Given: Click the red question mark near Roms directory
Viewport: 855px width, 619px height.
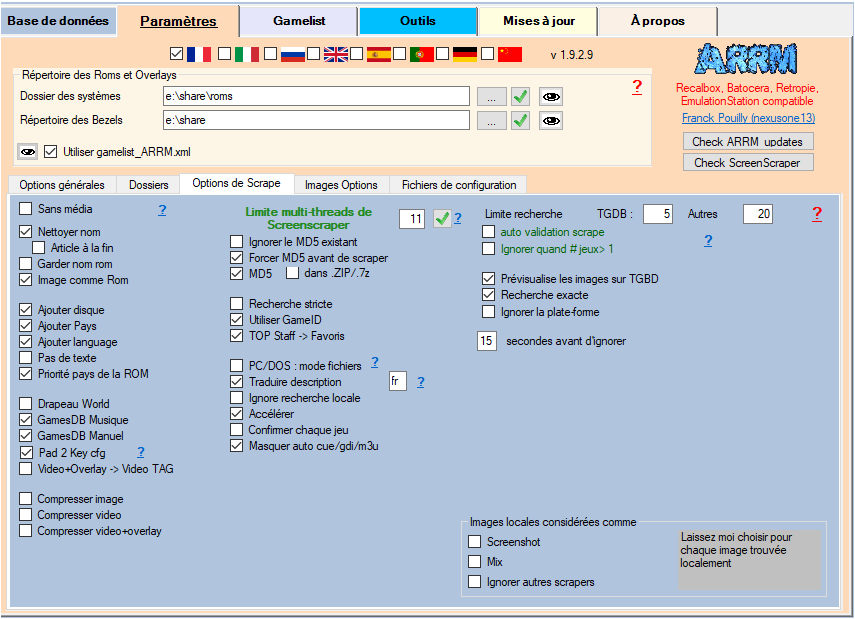Looking at the screenshot, I should [x=637, y=87].
